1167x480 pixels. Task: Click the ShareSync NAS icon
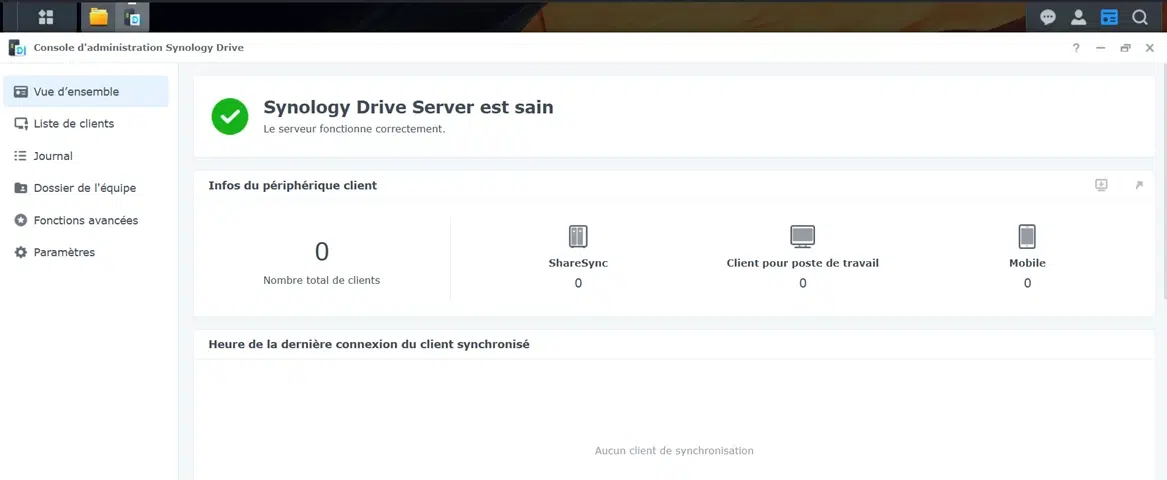[x=578, y=237]
